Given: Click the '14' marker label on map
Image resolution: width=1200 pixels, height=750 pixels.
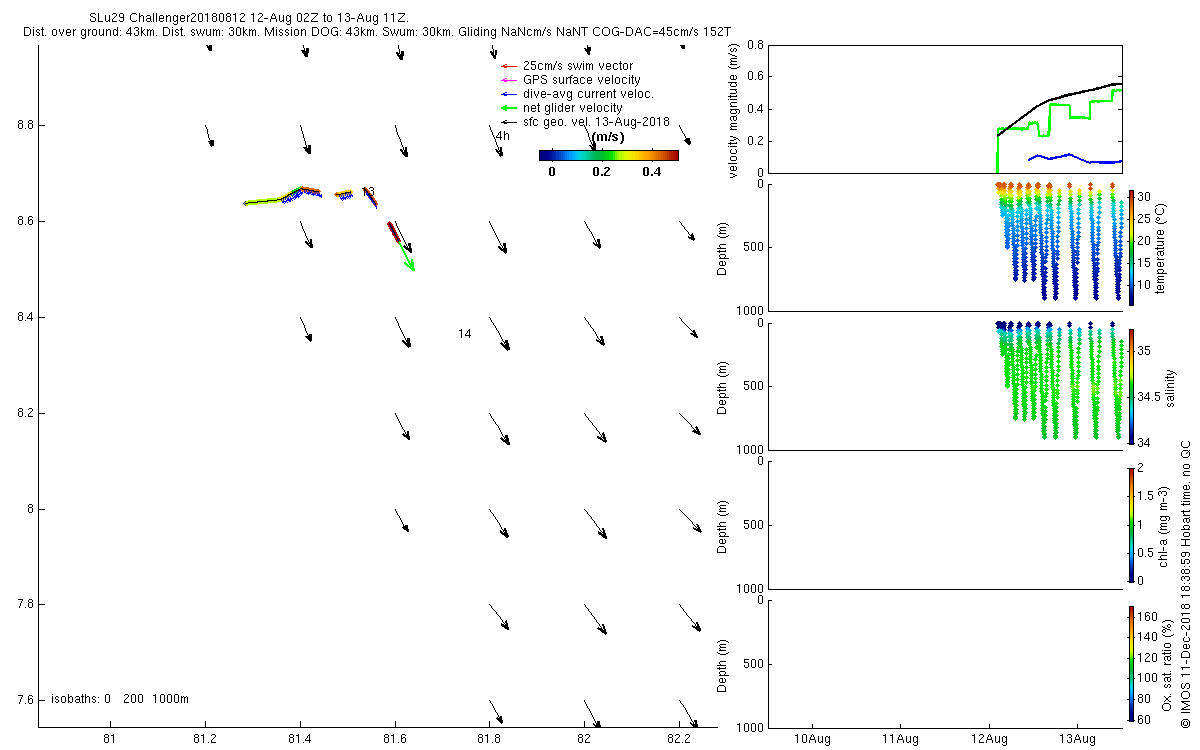Looking at the screenshot, I should 464,333.
